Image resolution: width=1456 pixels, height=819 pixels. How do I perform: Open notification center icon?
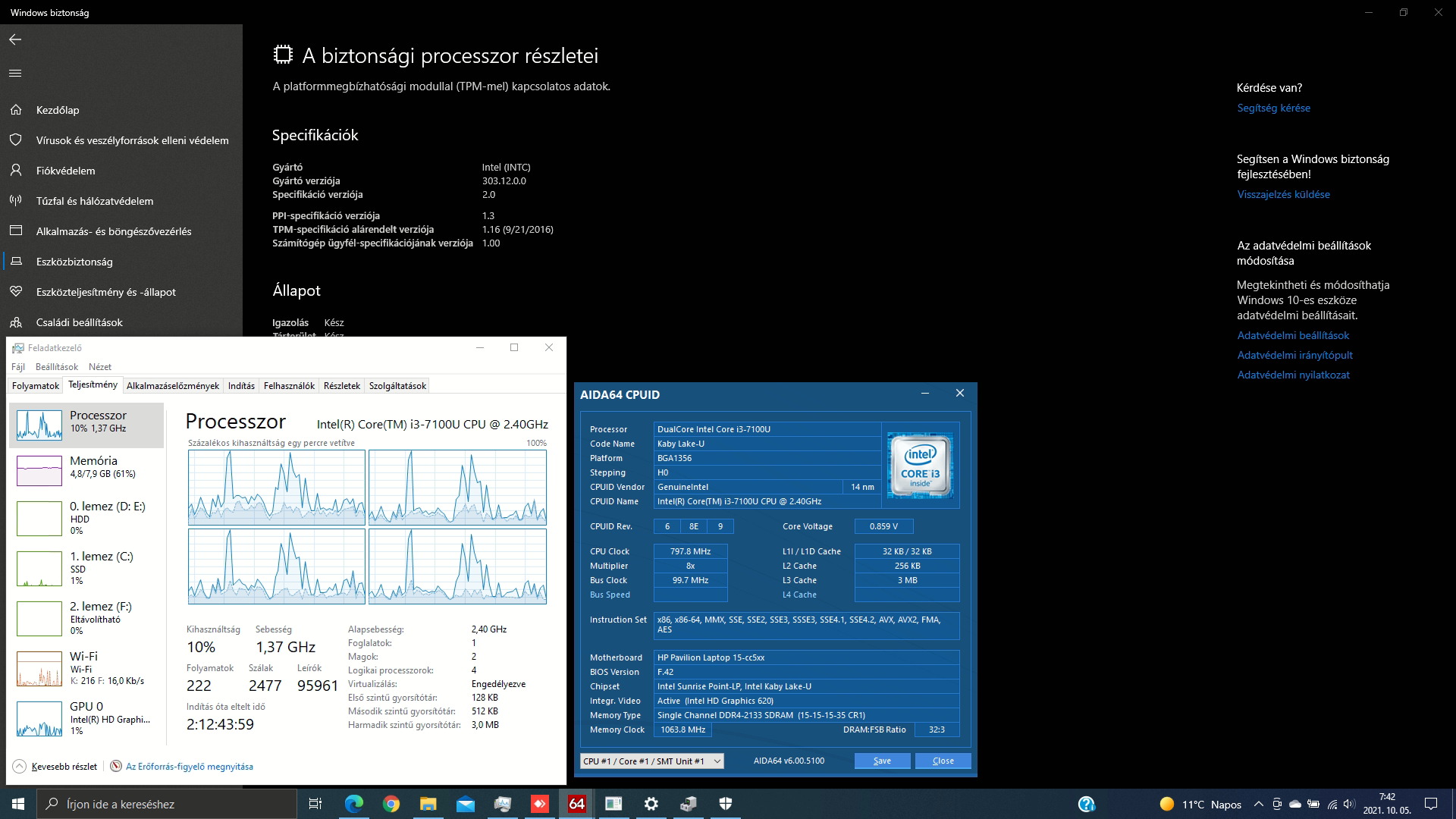tap(1431, 804)
